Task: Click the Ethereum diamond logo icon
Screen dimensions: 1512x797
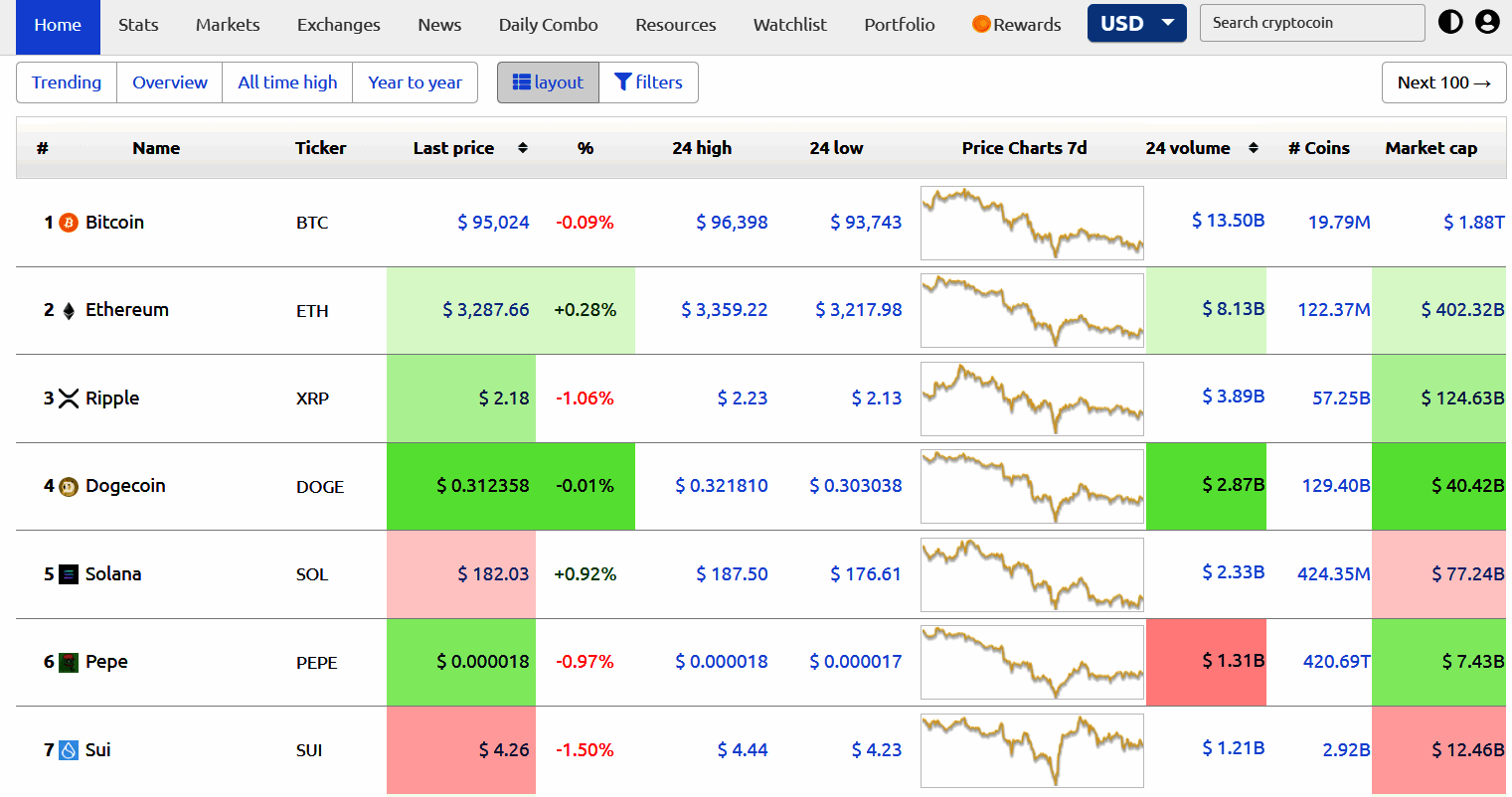Action: tap(69, 311)
